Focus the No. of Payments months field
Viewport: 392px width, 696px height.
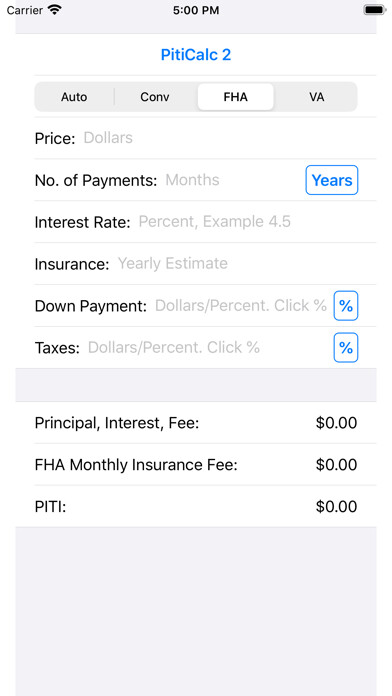coord(234,180)
